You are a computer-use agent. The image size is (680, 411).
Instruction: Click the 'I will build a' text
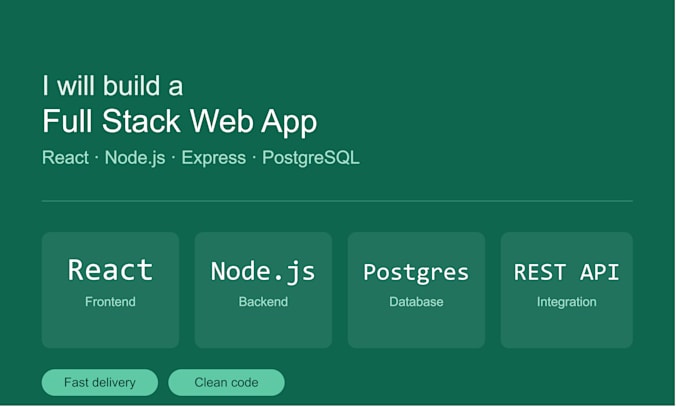113,85
